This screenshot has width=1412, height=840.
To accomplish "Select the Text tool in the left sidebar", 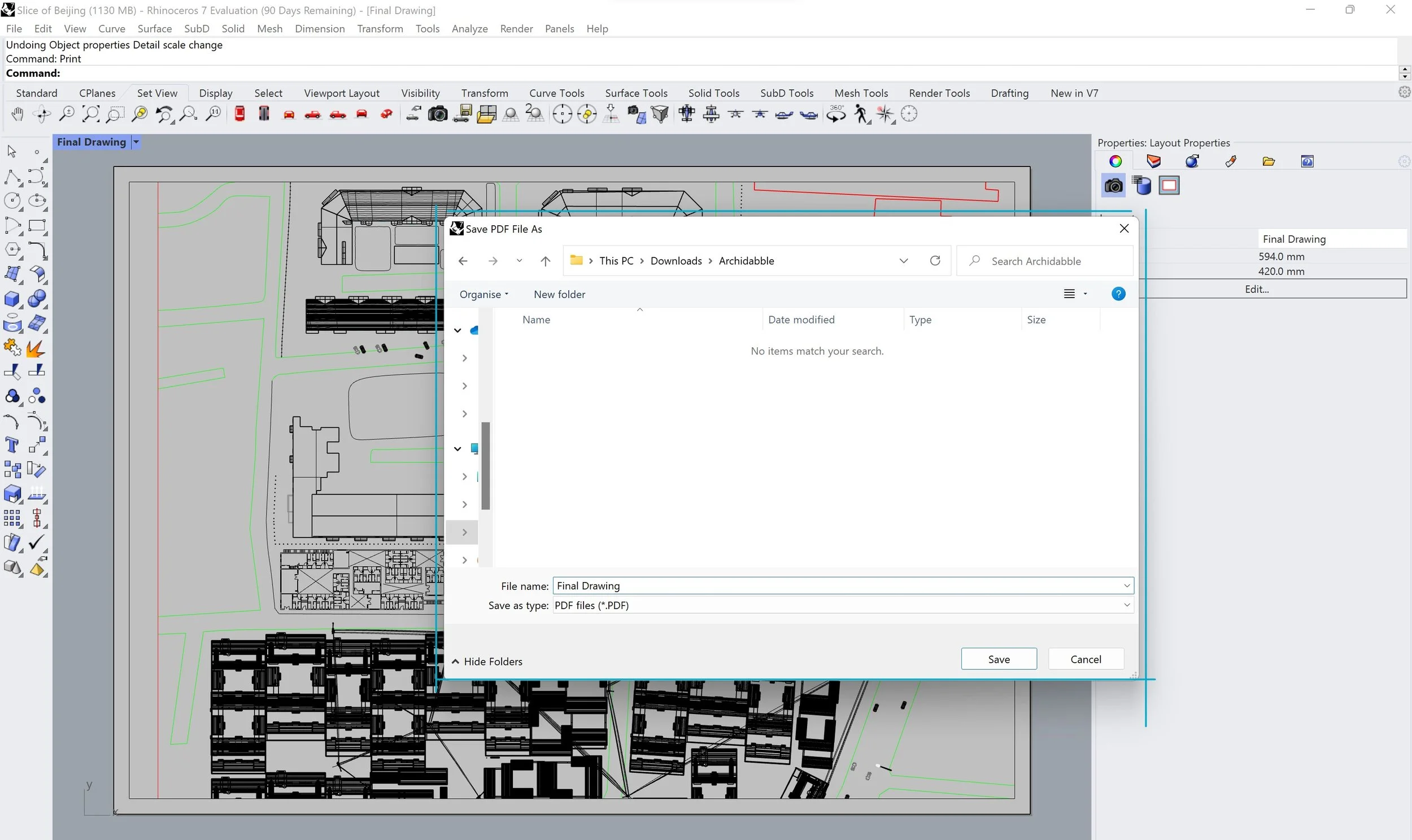I will pos(12,445).
